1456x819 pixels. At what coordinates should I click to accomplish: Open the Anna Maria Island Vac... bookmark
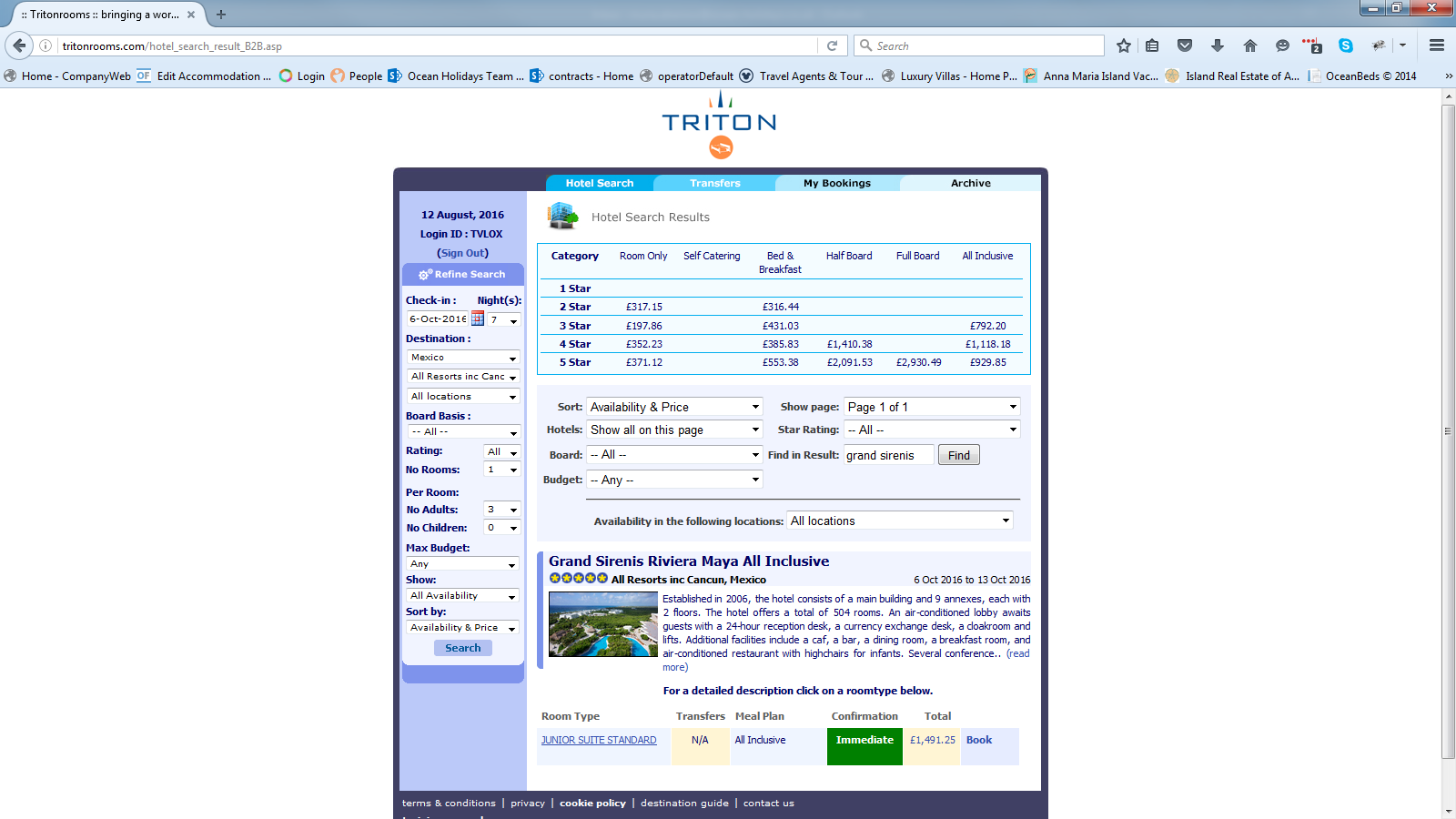[1091, 76]
